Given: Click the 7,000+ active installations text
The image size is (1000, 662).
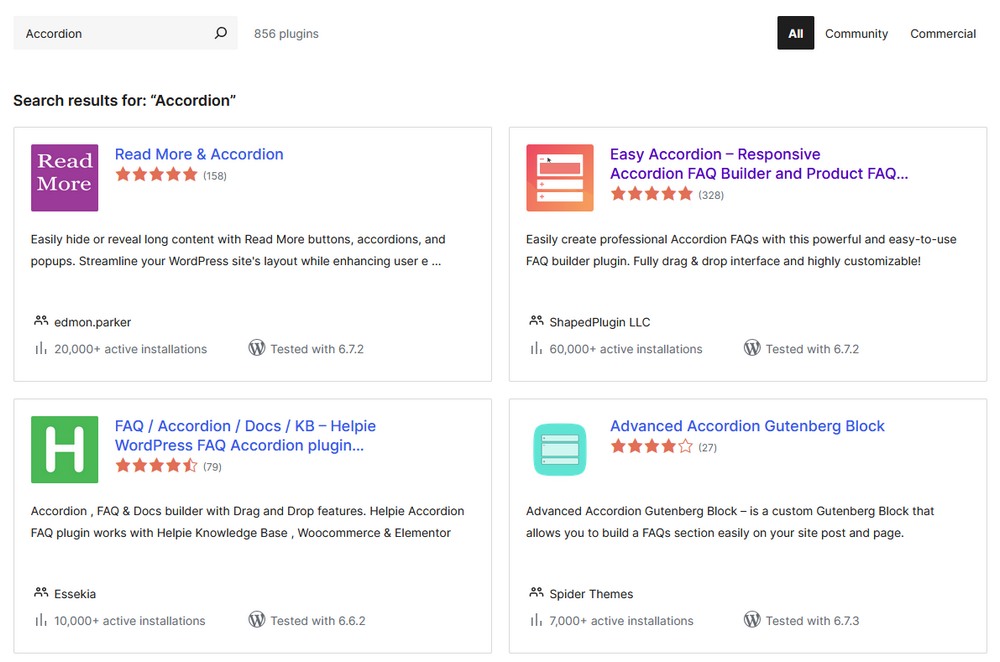Looking at the screenshot, I should point(621,621).
